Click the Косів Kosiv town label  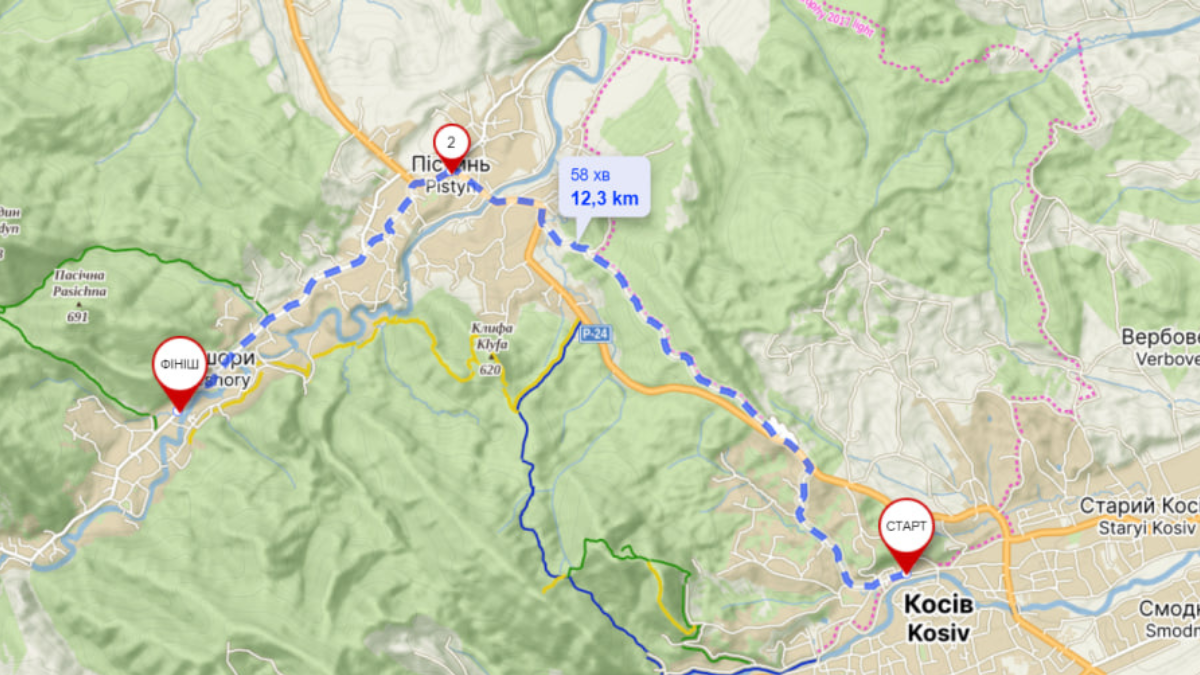[938, 618]
